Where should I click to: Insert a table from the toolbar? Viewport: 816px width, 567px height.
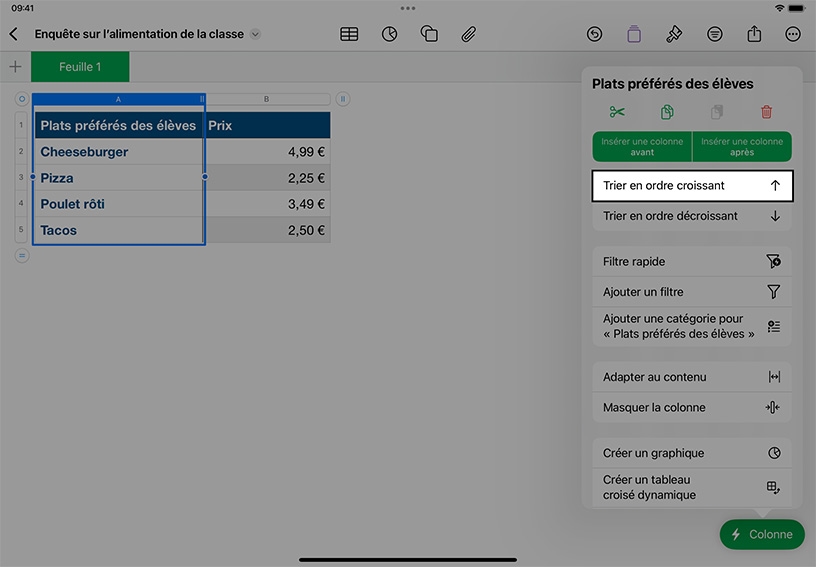click(349, 34)
